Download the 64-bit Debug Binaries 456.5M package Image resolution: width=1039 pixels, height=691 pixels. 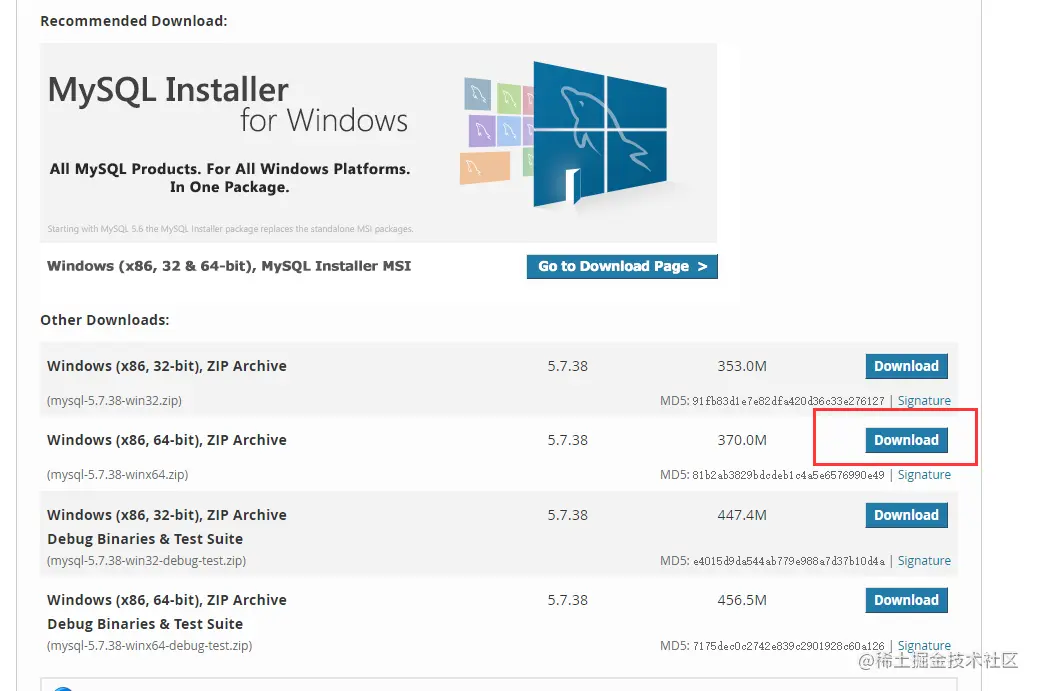click(906, 600)
